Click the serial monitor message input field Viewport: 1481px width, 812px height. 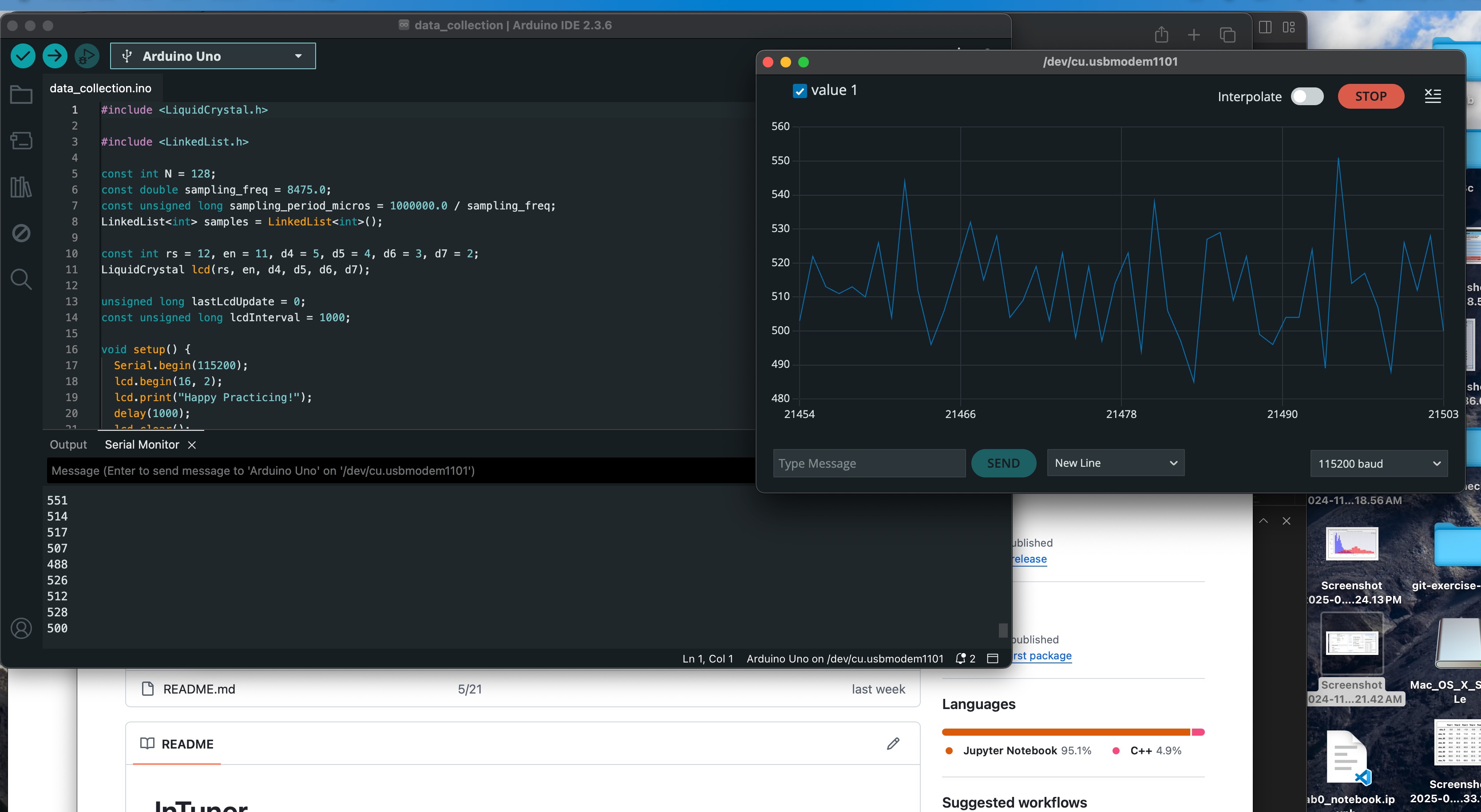401,470
